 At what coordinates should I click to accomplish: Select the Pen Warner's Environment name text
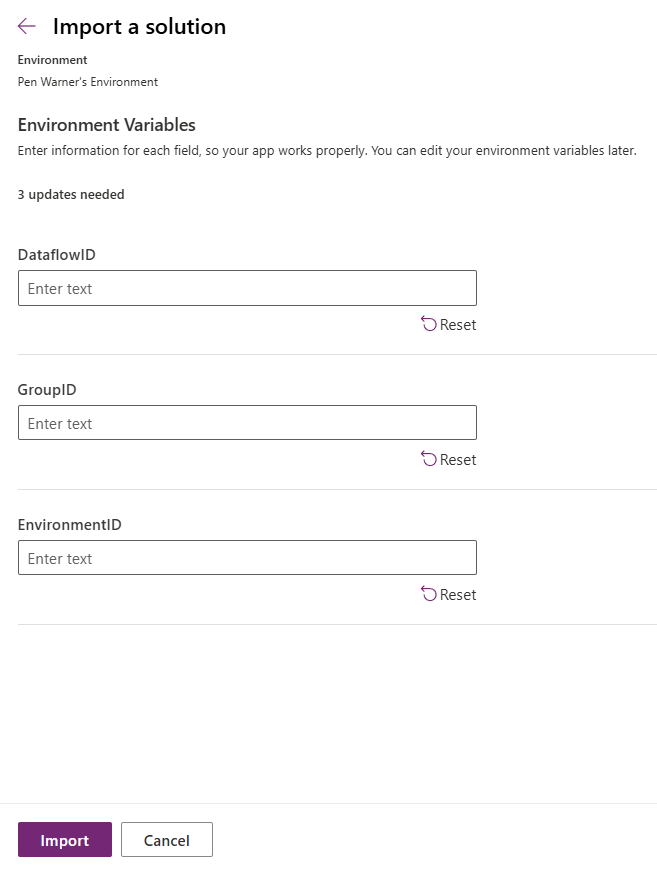[x=88, y=82]
